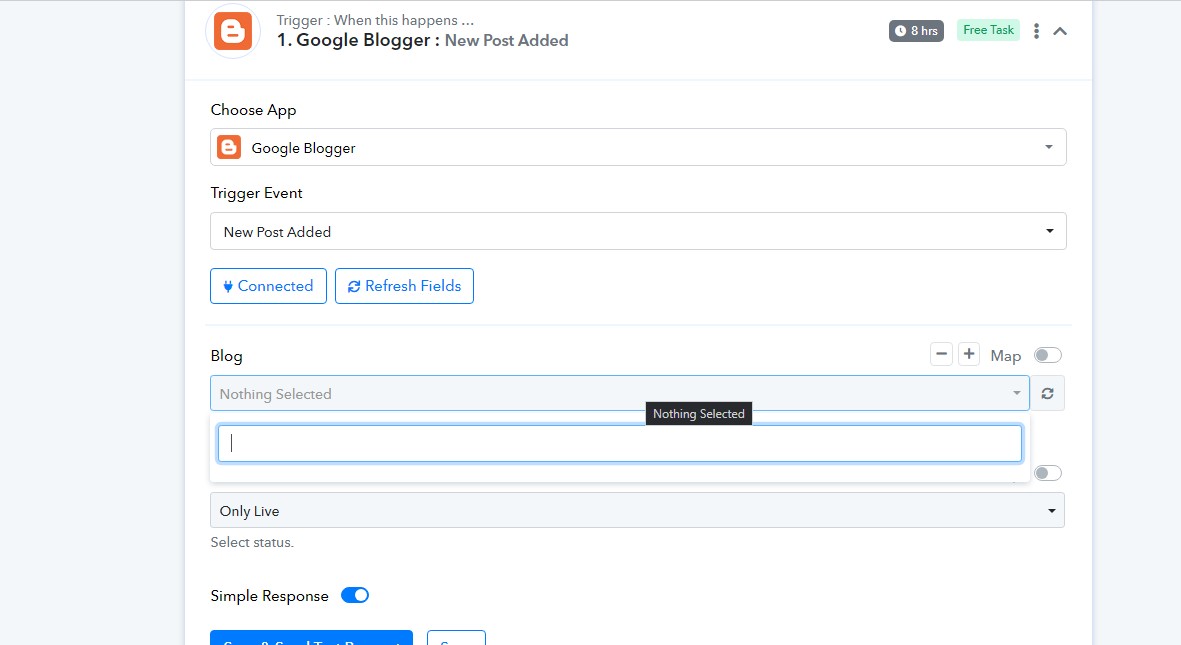Toggle the Blog Map switch
This screenshot has width=1181, height=645.
coord(1048,355)
